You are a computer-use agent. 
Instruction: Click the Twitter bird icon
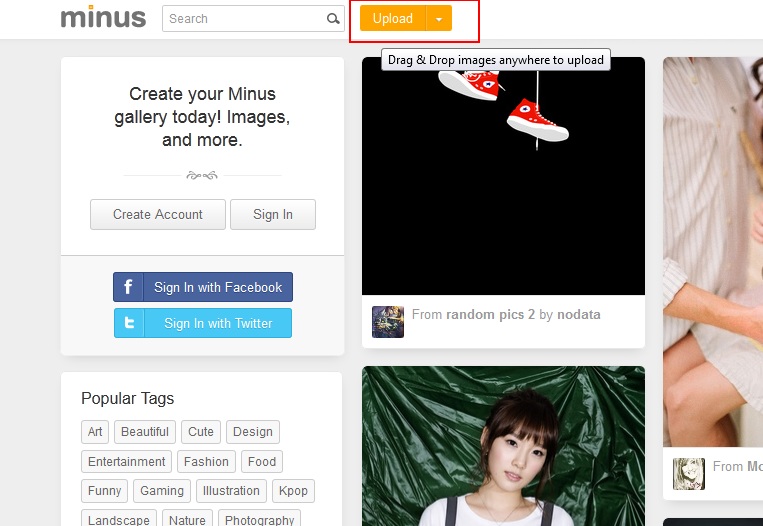coord(129,323)
